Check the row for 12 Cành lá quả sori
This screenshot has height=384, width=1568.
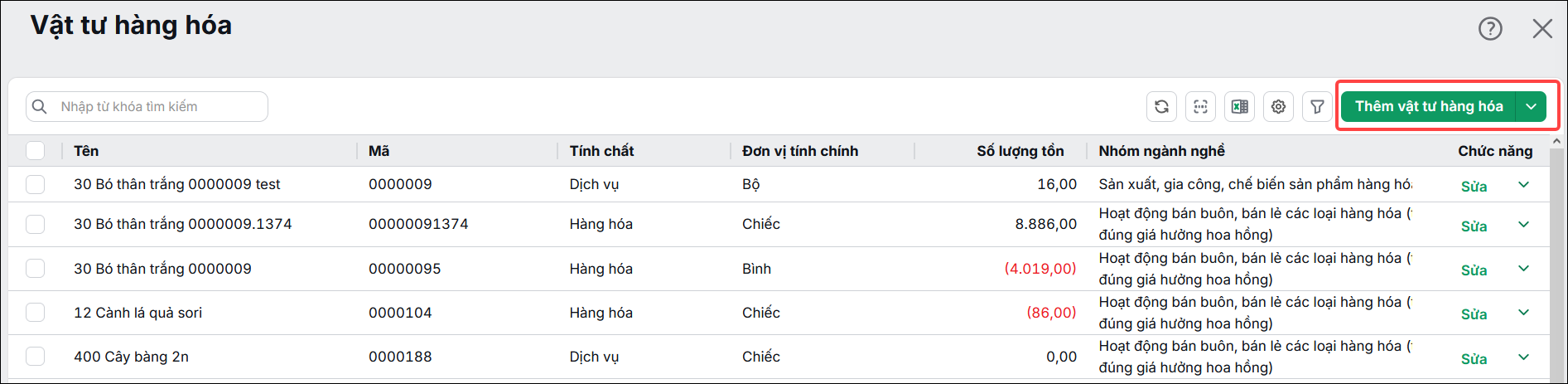(x=35, y=313)
